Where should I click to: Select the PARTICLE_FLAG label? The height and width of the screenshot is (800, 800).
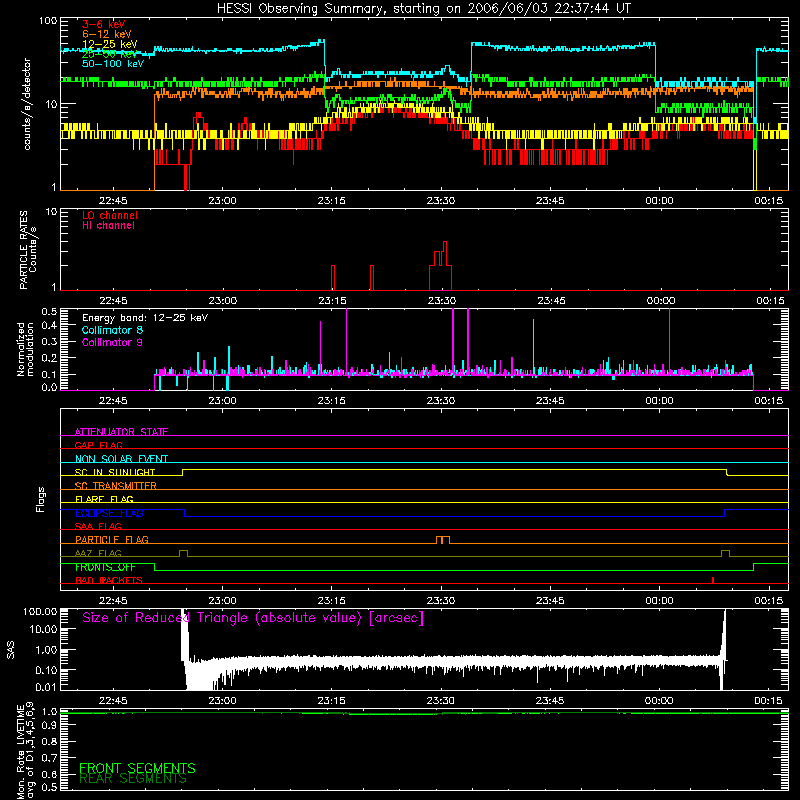coord(112,539)
